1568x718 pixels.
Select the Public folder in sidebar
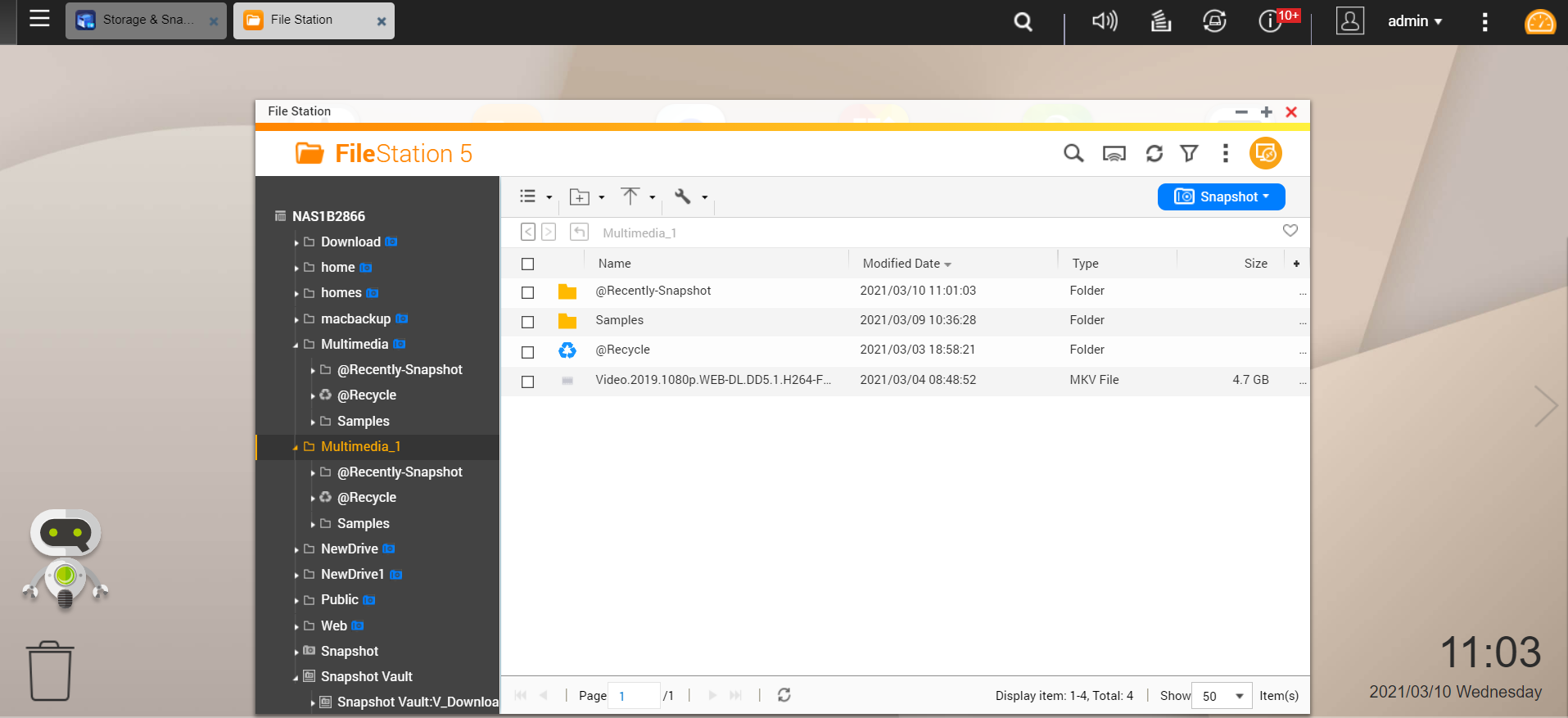pos(339,599)
